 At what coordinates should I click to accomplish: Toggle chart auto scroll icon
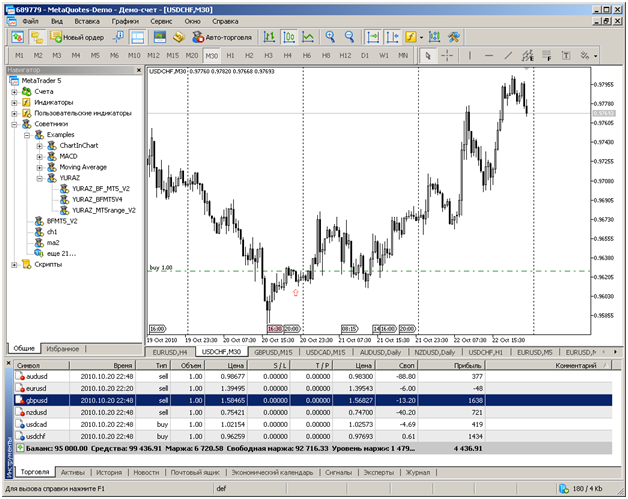coord(373,37)
